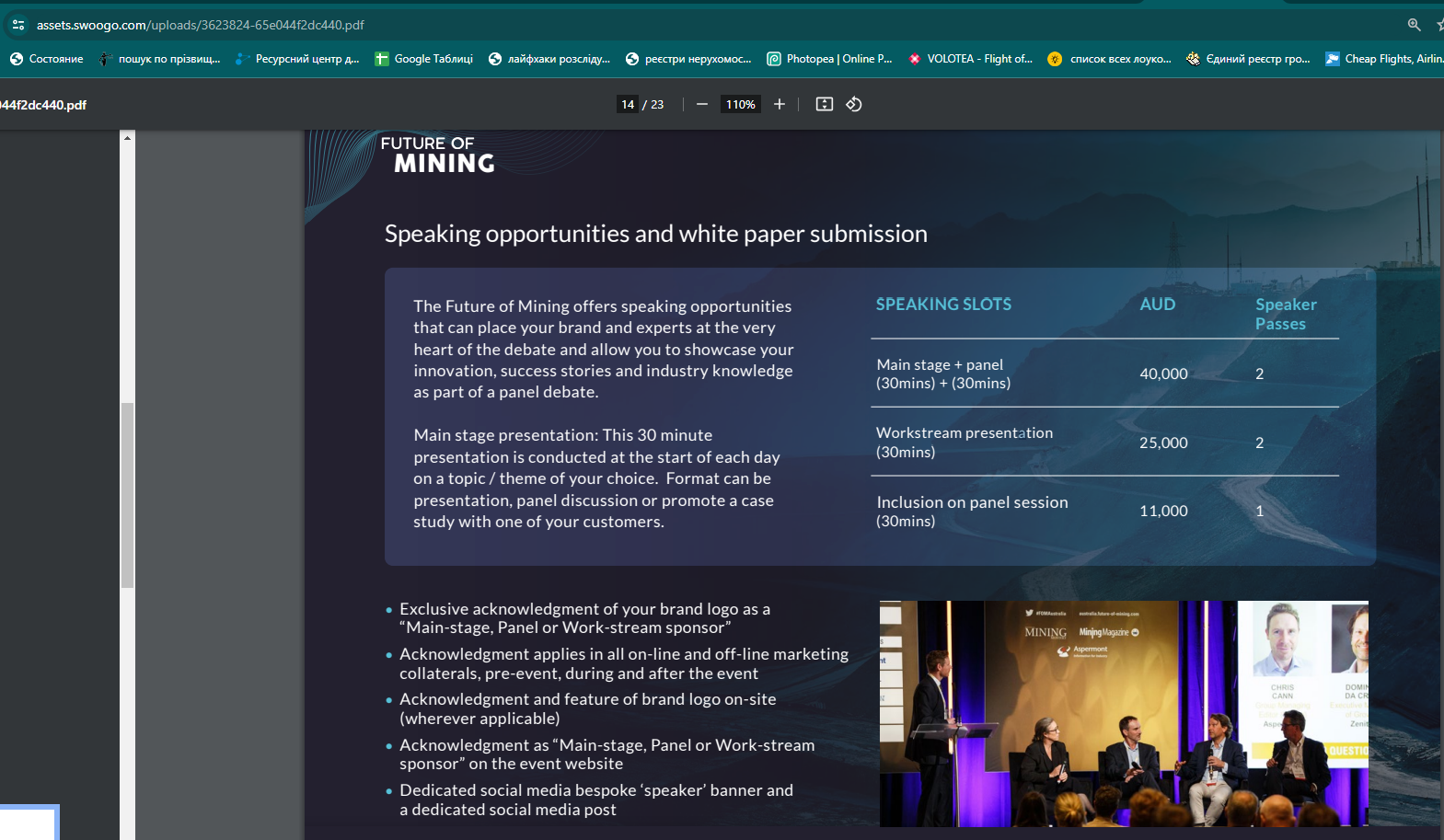This screenshot has height=840, width=1444.
Task: Open the Google Таблиці bookmark
Action: pos(424,59)
